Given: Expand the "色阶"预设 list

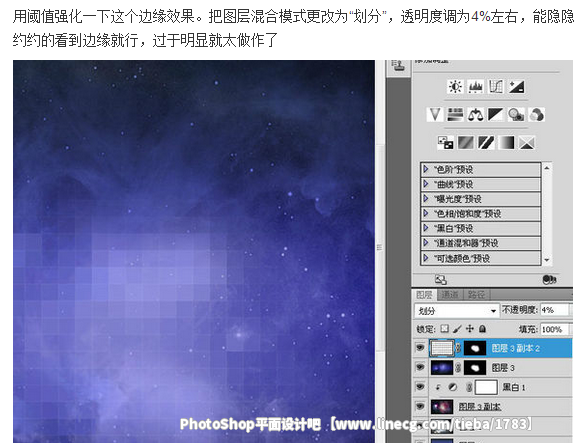Looking at the screenshot, I should pyautogui.click(x=426, y=169).
